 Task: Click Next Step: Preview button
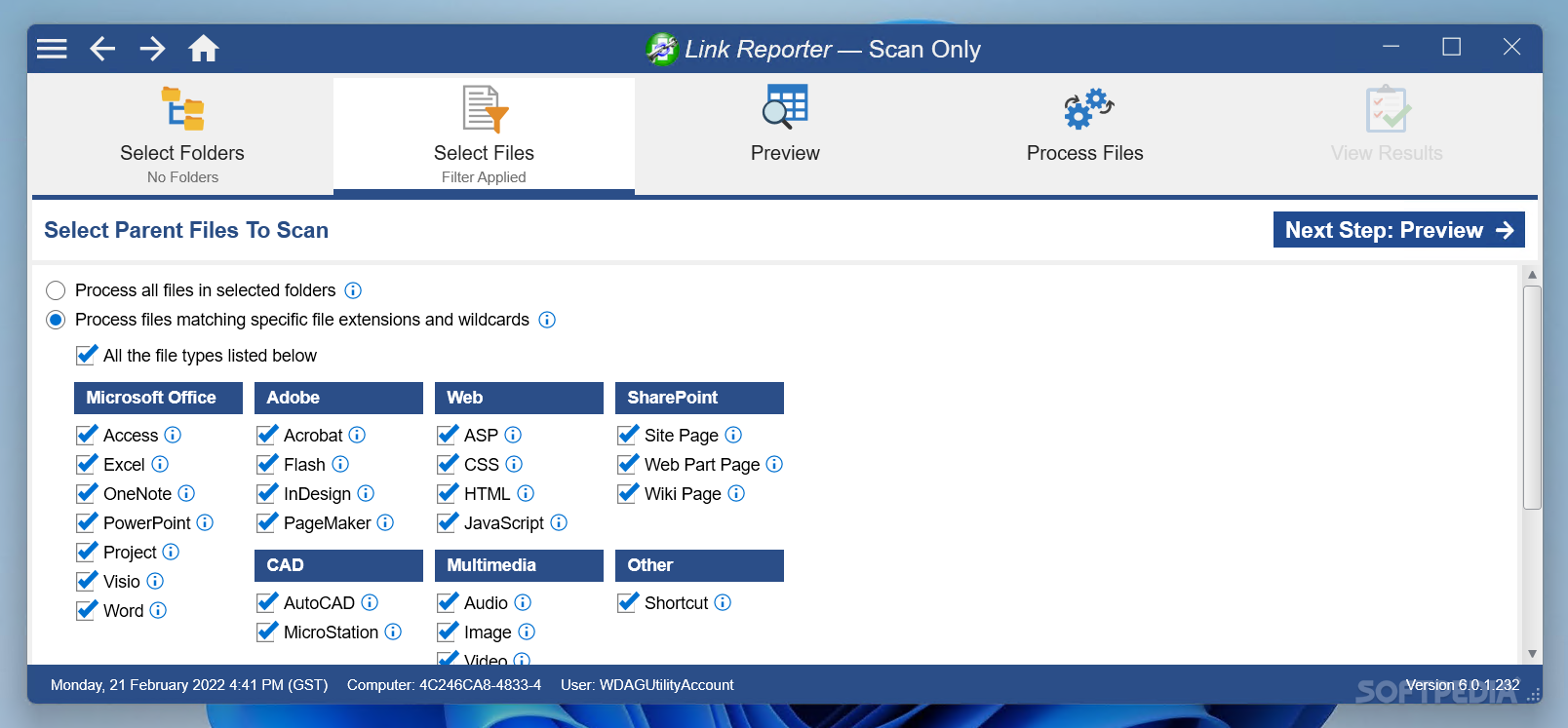pyautogui.click(x=1399, y=230)
